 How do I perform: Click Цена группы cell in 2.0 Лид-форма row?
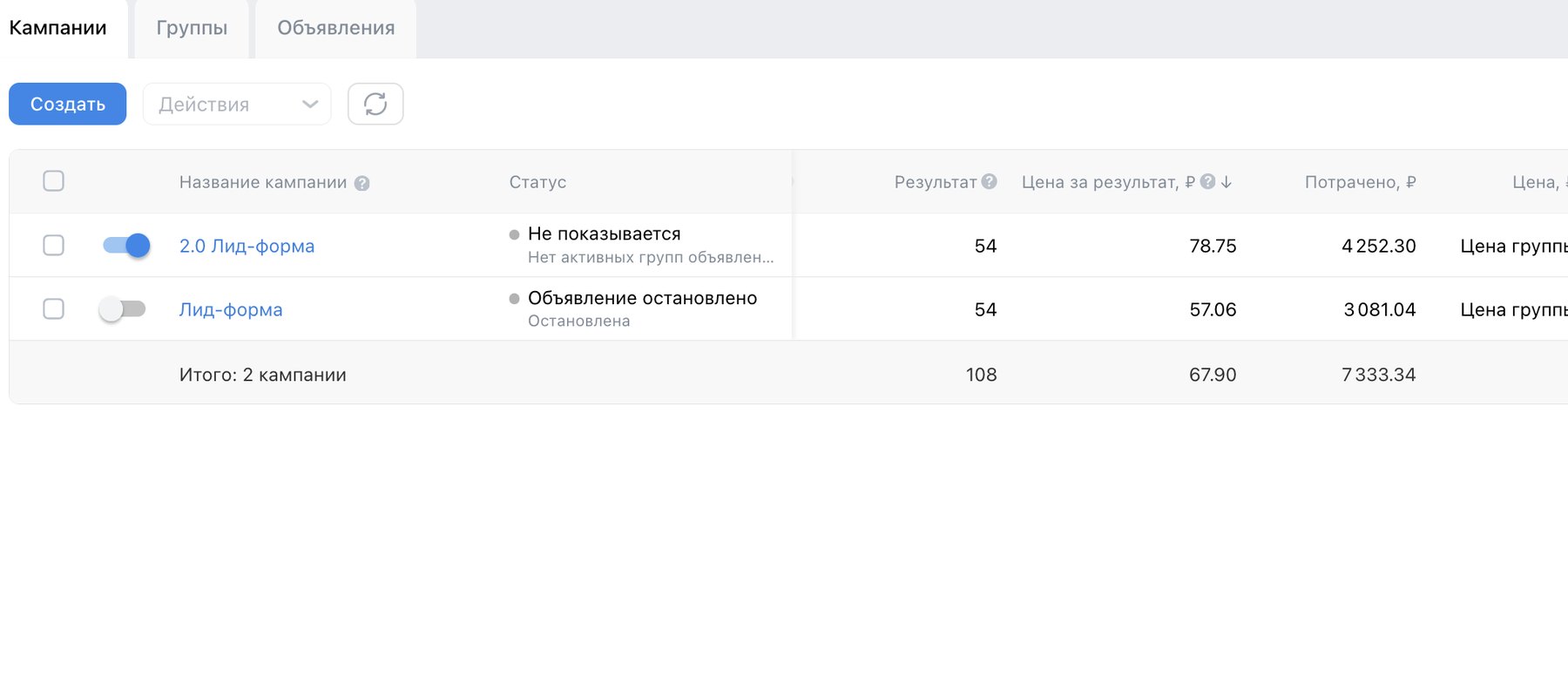tap(1514, 246)
